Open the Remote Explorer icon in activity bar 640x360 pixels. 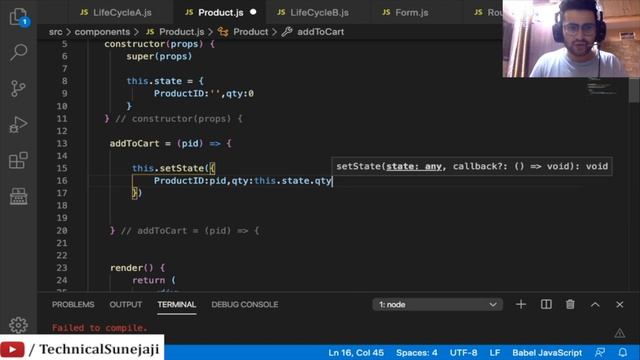point(18,196)
